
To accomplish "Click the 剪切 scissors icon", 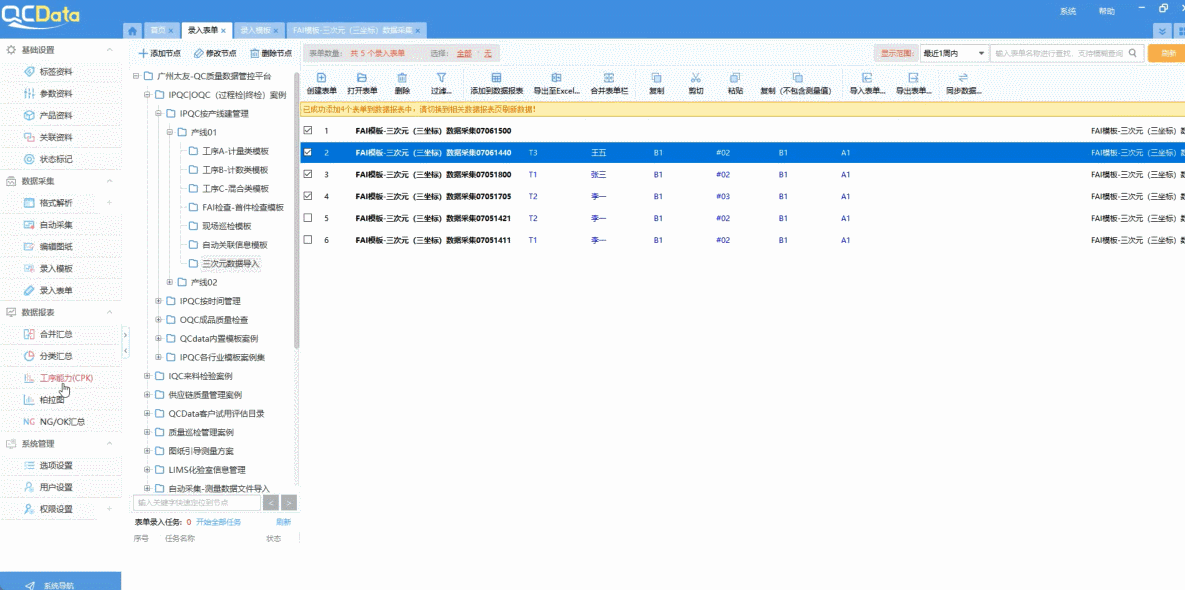I will [x=696, y=78].
